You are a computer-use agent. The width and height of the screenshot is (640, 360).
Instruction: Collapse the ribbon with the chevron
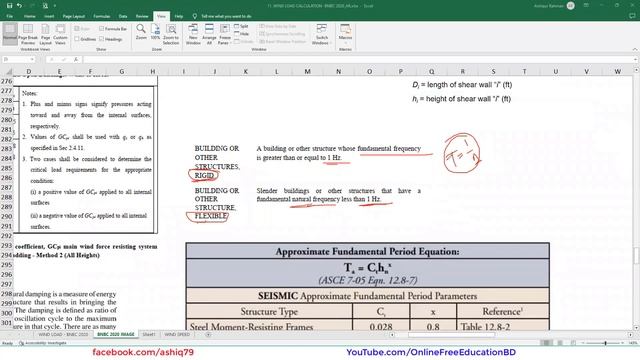click(x=635, y=49)
